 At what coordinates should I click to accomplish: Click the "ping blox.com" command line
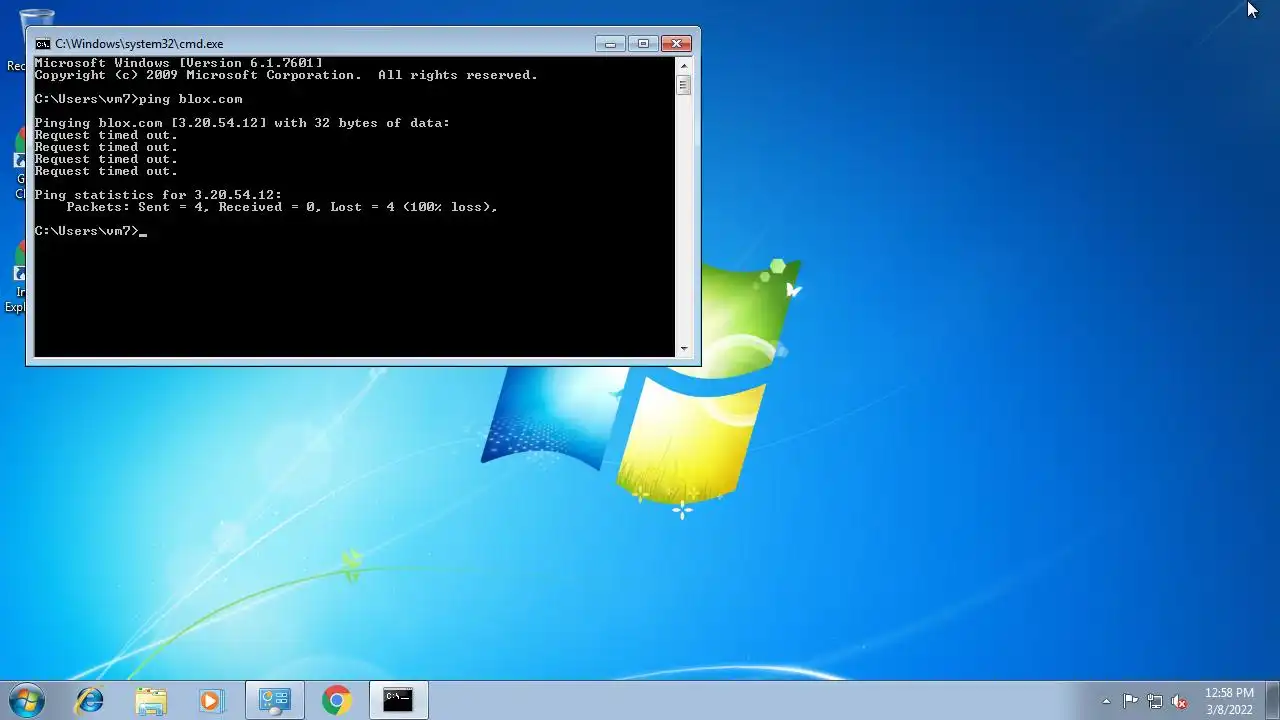138,99
